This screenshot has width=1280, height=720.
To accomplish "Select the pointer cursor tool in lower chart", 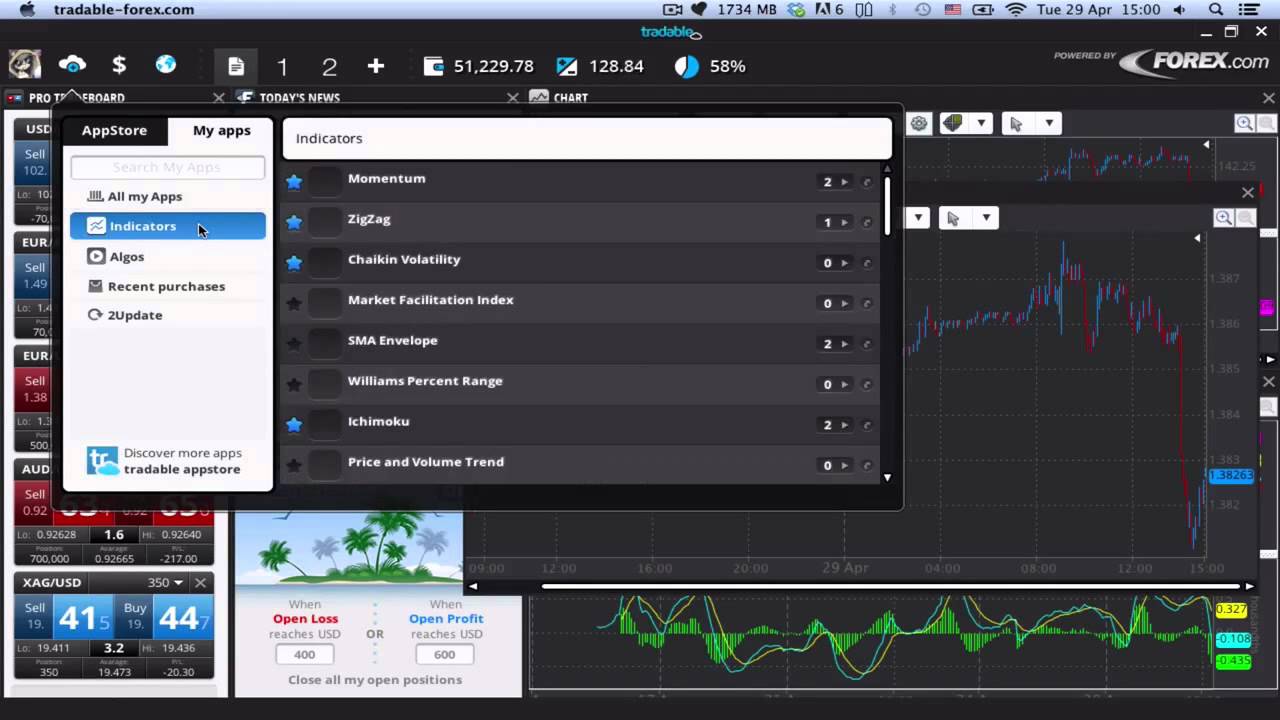I will (953, 218).
